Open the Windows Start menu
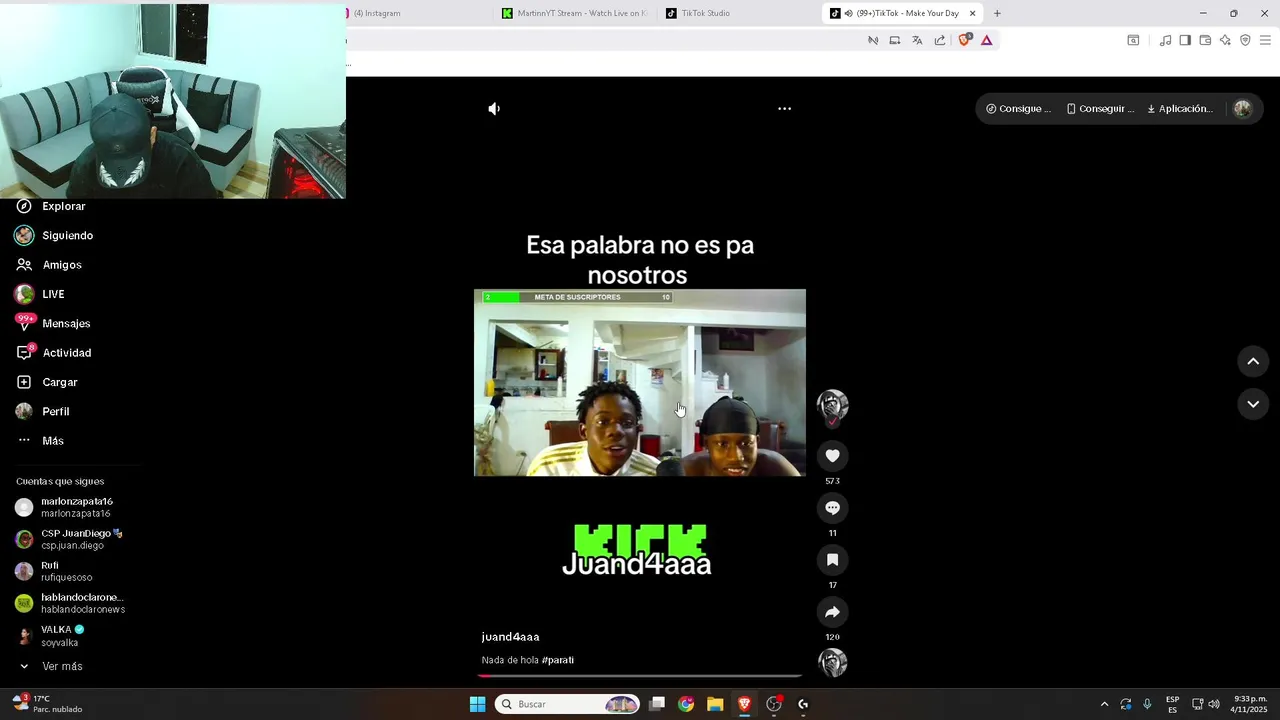 coord(478,704)
